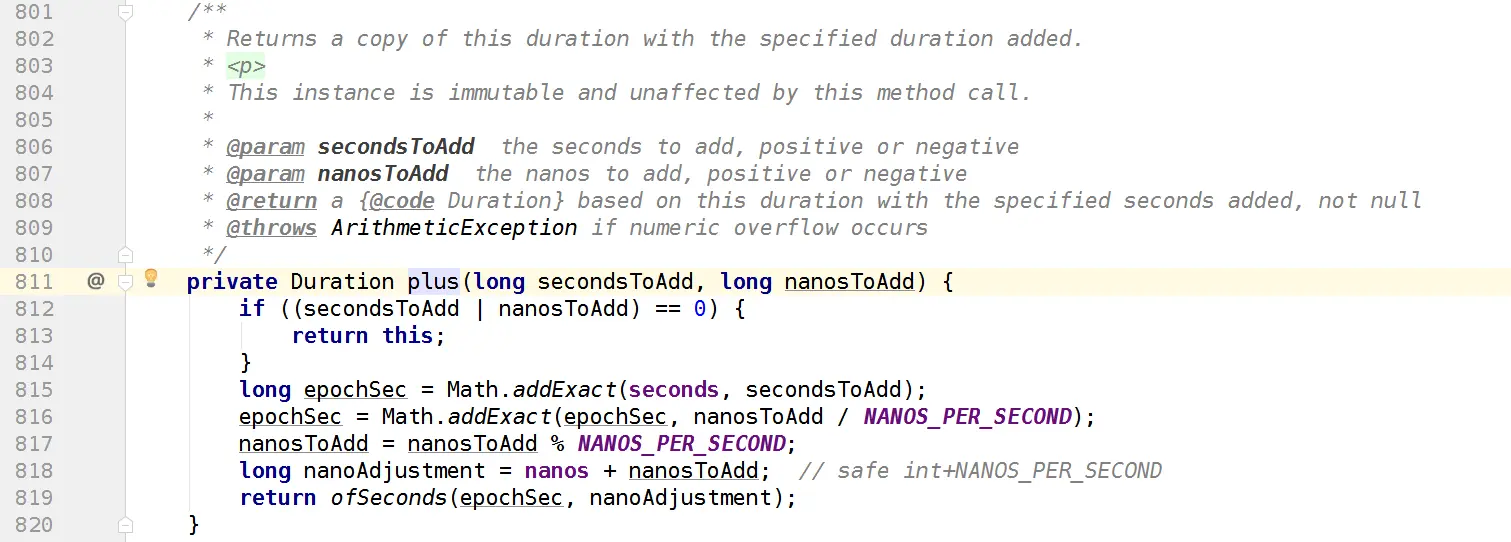This screenshot has width=1511, height=542.
Task: Click the @throws Javadoc tag
Action: point(271,227)
